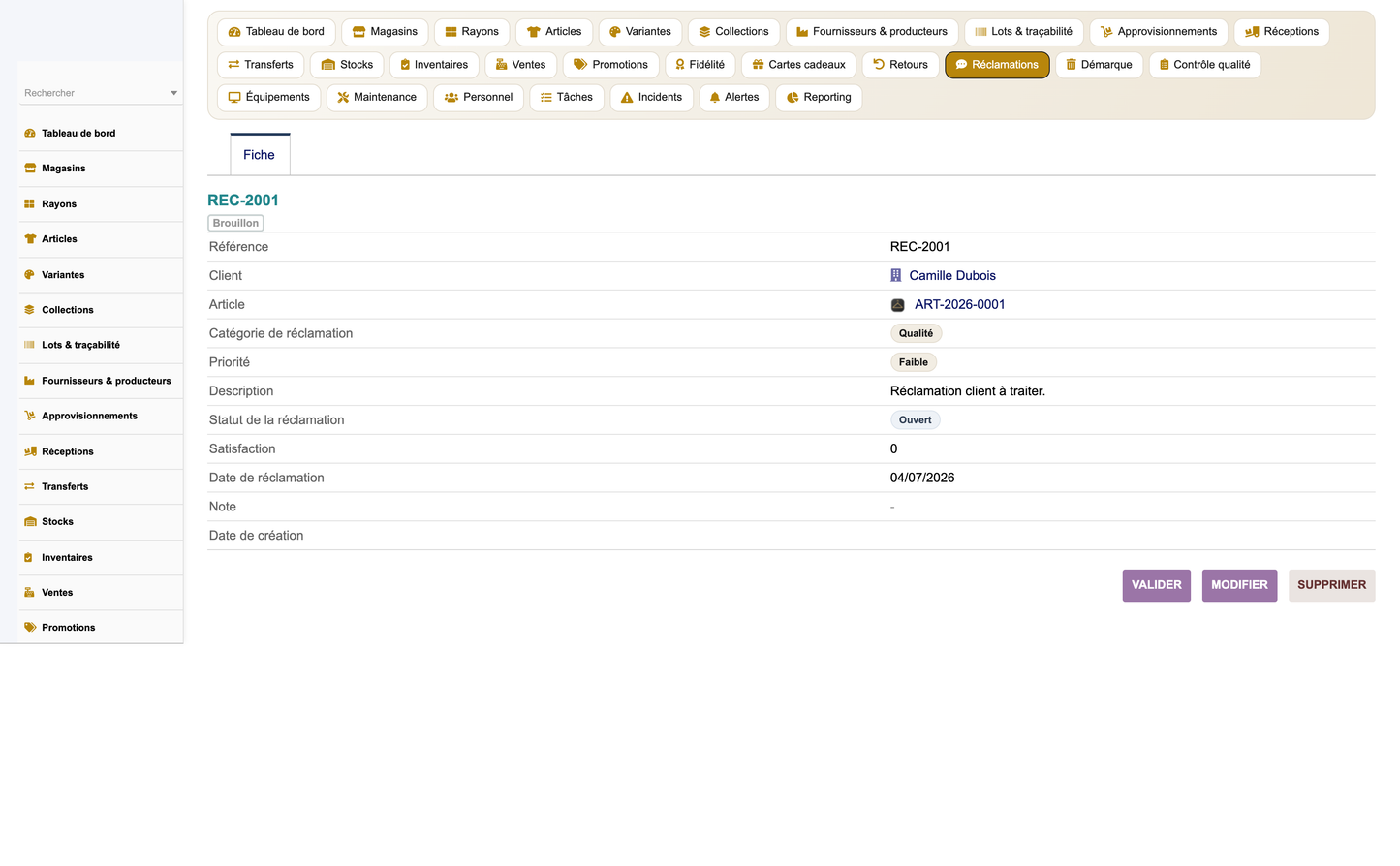
Task: Click the Magasins store icon in sidebar
Action: (x=30, y=169)
